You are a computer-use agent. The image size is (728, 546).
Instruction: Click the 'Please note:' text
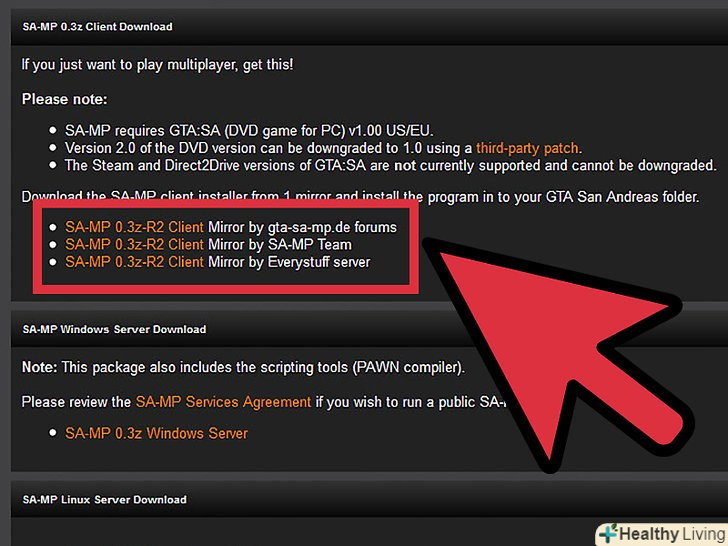[65, 99]
